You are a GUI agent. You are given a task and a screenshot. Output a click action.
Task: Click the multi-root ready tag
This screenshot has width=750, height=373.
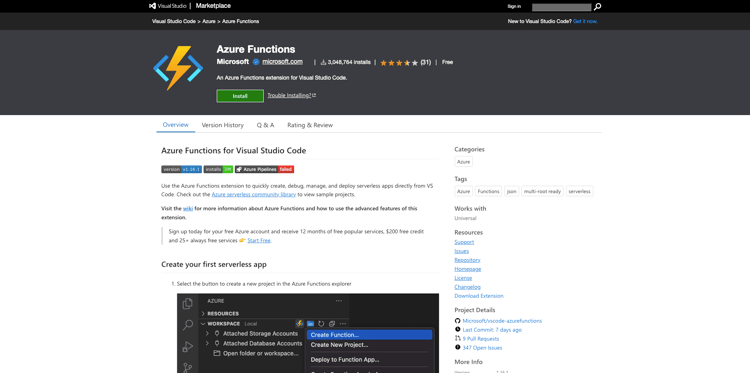click(542, 191)
